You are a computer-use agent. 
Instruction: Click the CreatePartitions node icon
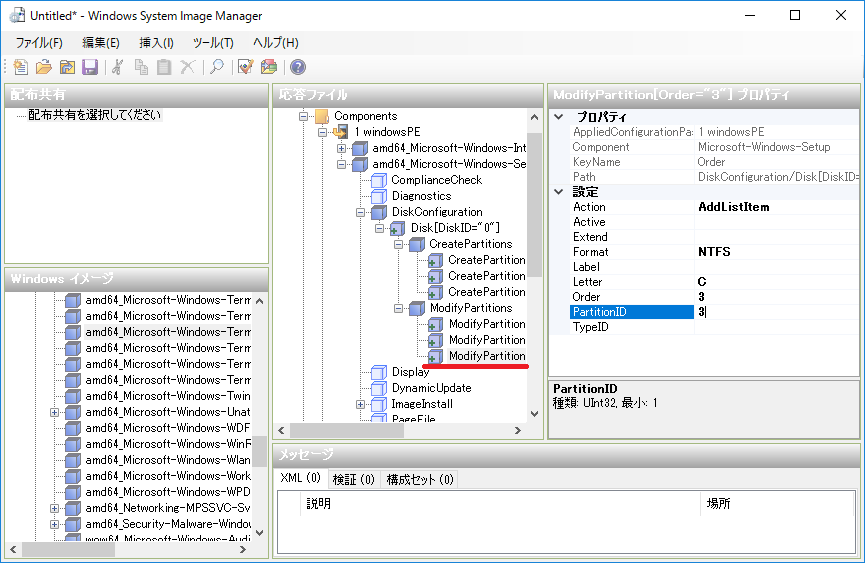417,244
